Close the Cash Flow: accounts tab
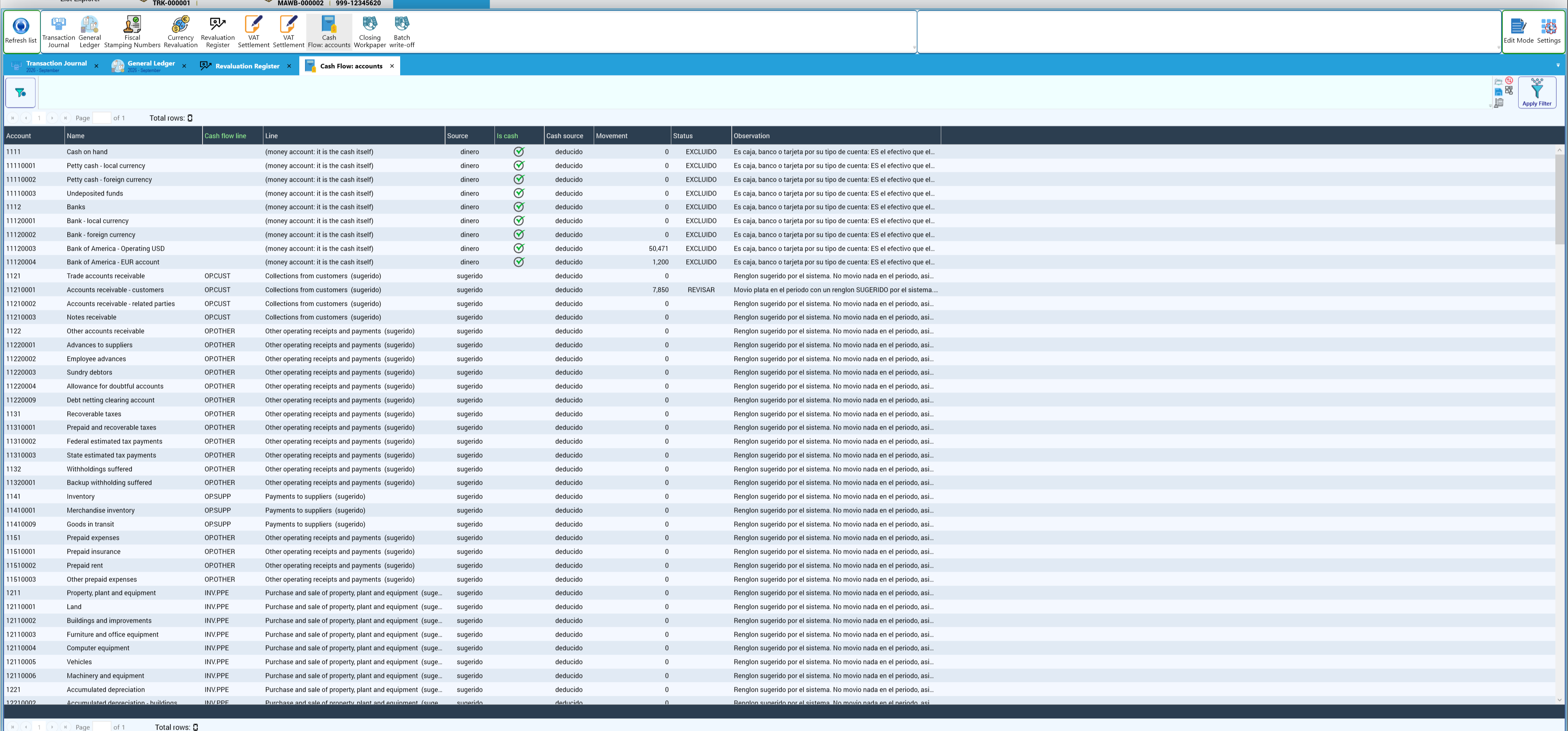1568x731 pixels. 392,66
